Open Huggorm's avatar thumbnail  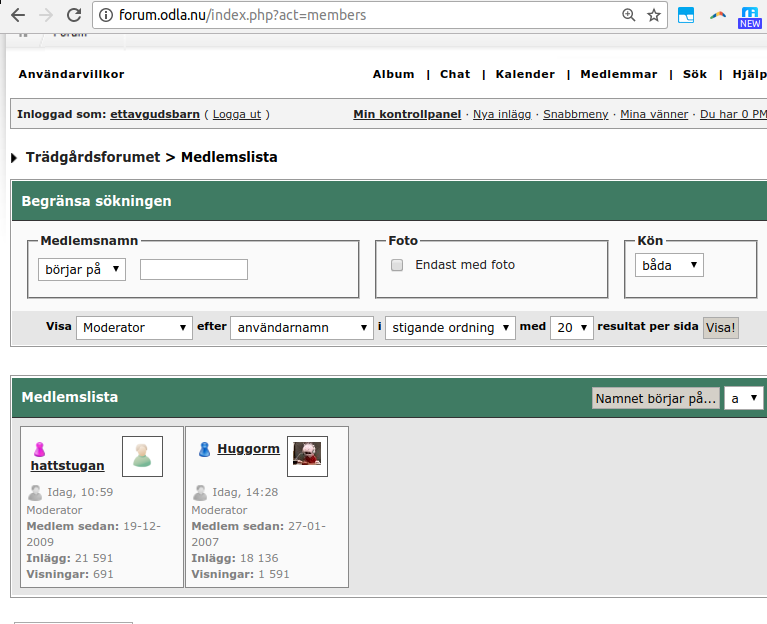(x=307, y=456)
